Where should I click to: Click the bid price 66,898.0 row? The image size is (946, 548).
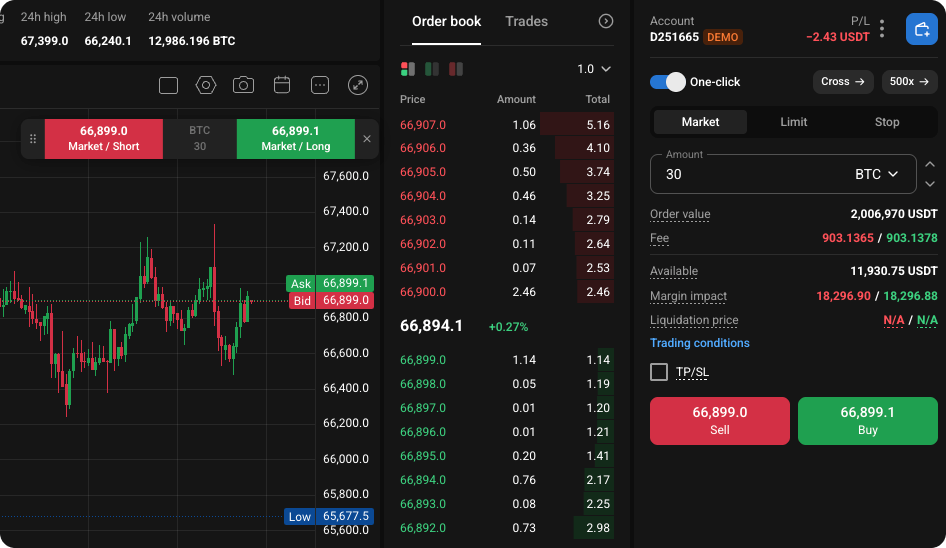point(507,384)
